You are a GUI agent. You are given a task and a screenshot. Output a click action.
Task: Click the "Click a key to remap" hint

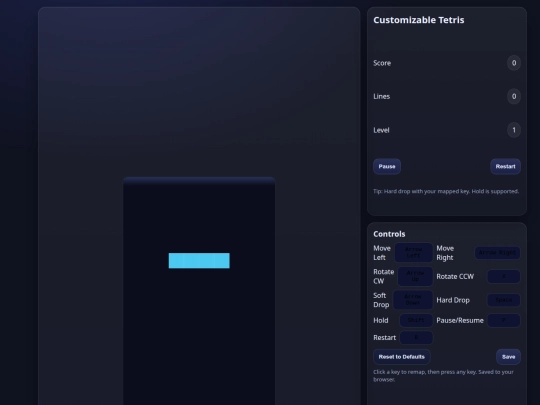click(443, 375)
